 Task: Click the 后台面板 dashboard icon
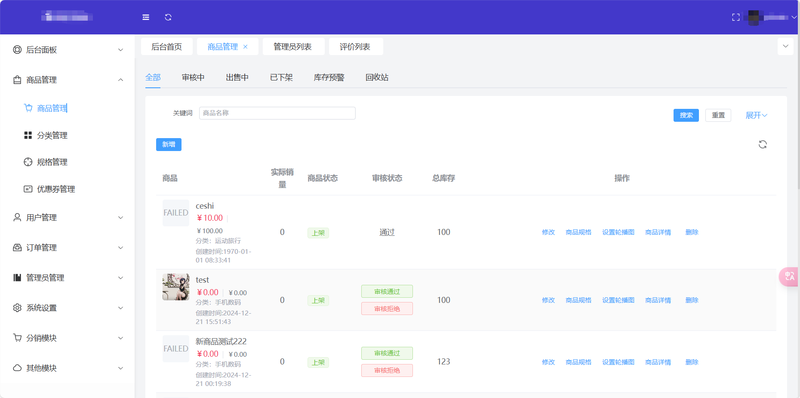[17, 50]
